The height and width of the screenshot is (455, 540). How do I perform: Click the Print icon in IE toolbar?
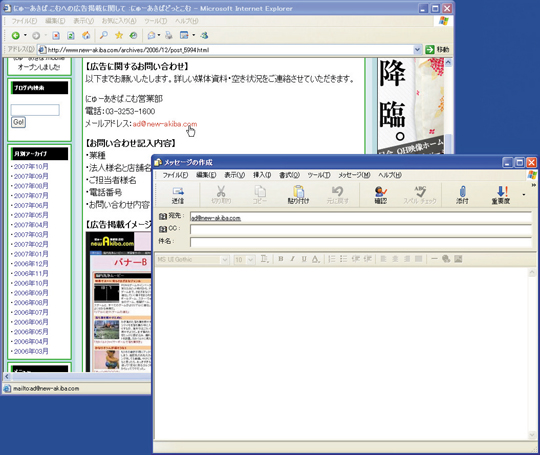point(169,35)
